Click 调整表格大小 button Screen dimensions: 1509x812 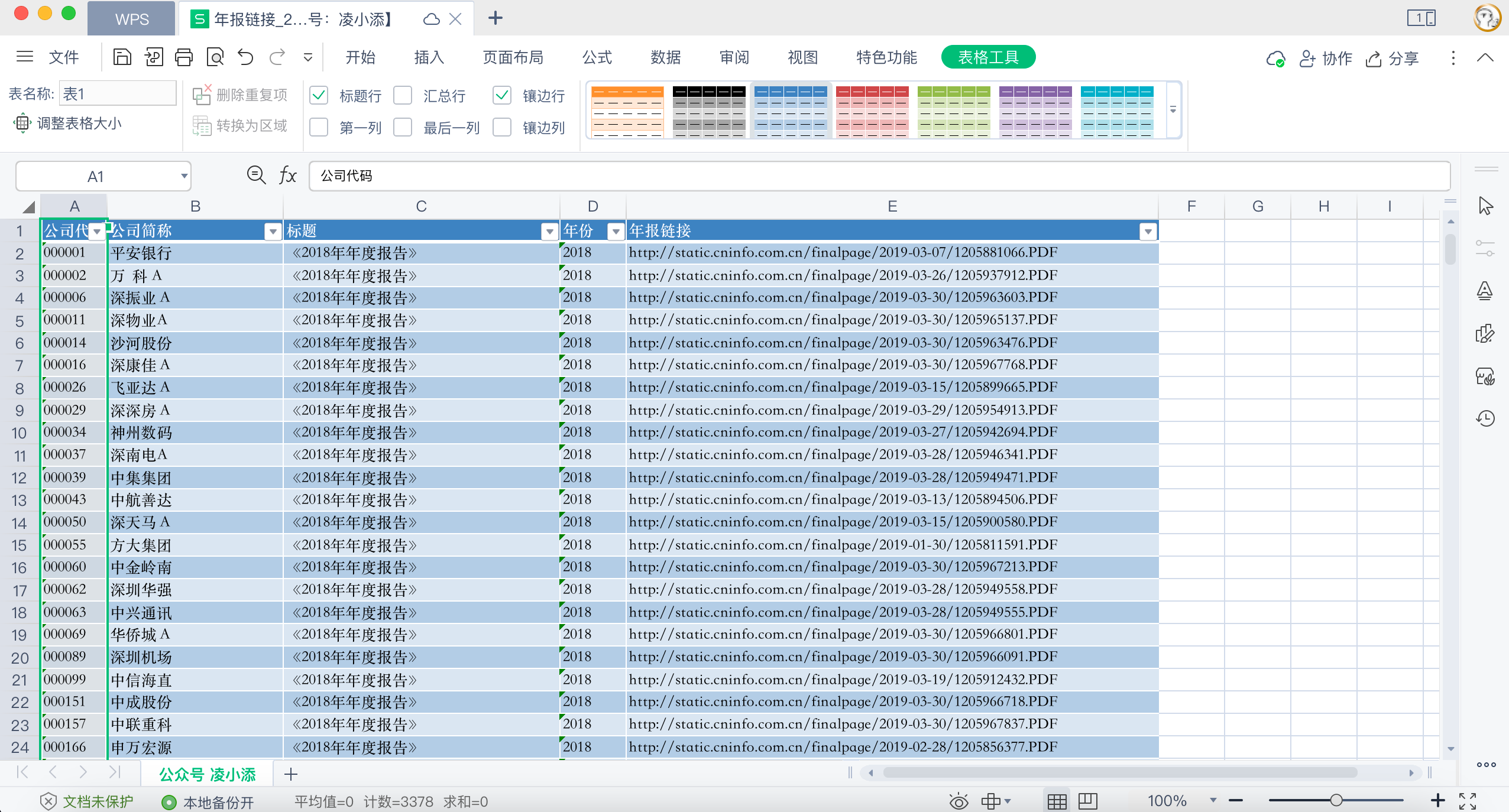pos(67,123)
